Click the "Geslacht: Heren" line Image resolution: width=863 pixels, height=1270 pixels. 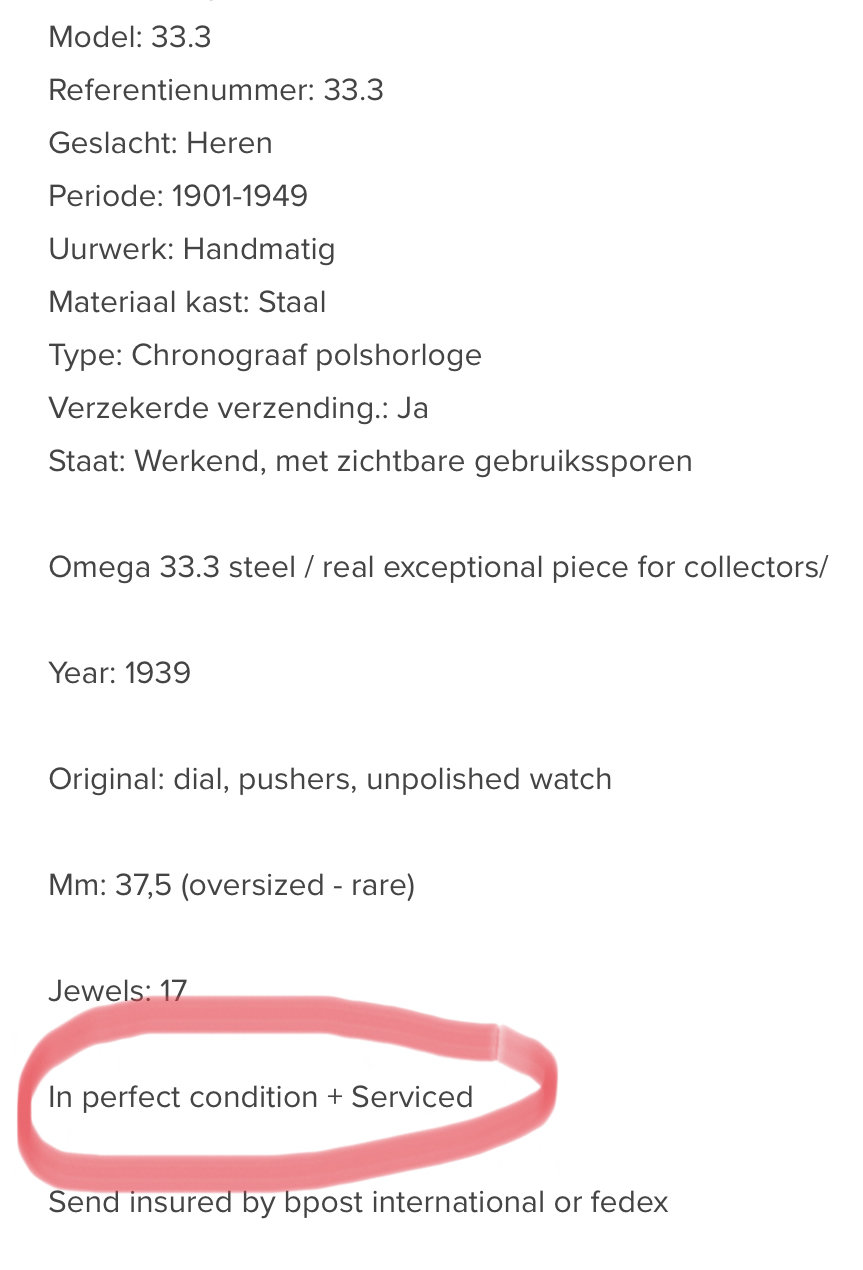(x=160, y=143)
